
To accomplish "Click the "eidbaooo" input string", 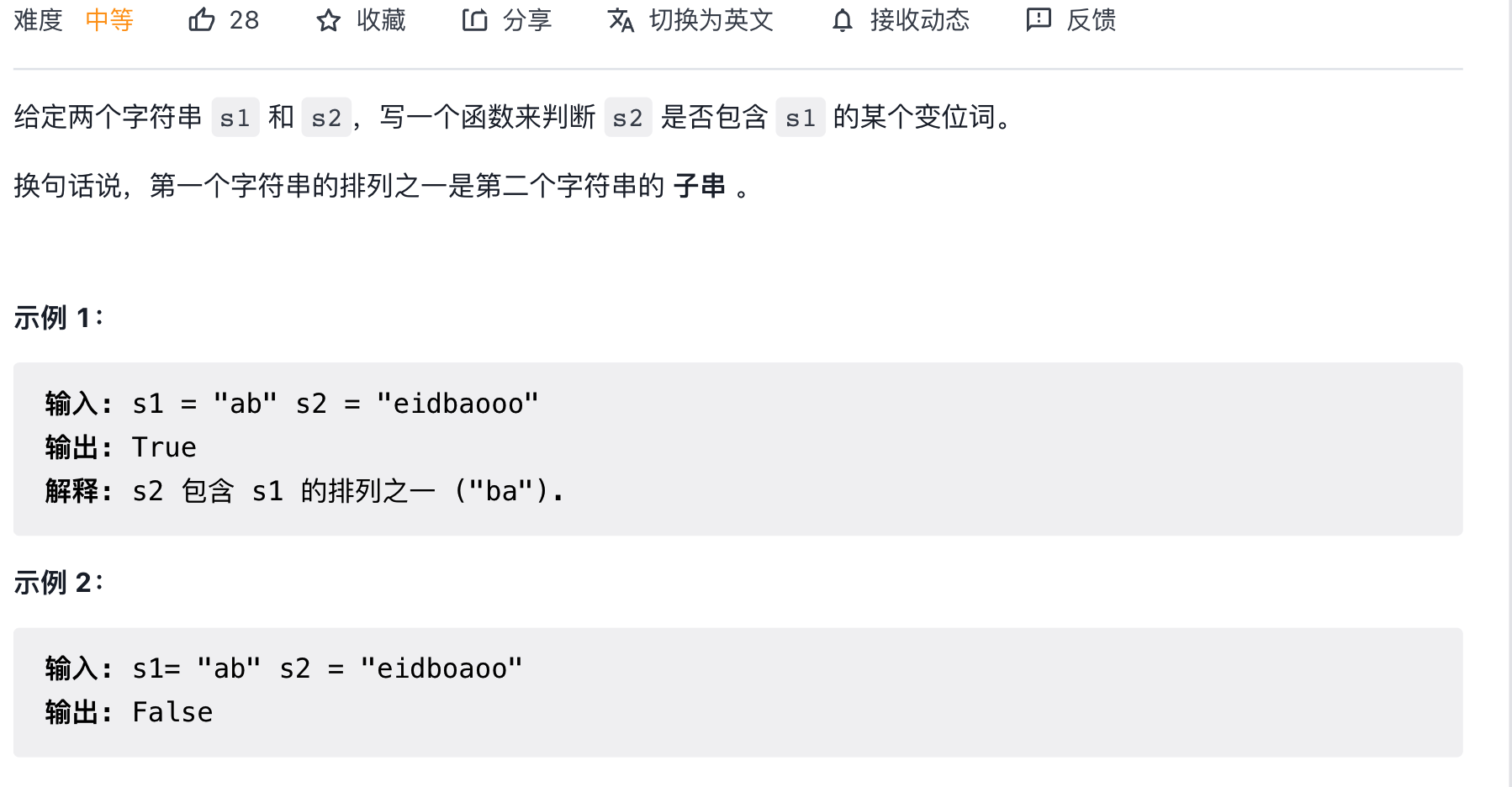I will [457, 404].
